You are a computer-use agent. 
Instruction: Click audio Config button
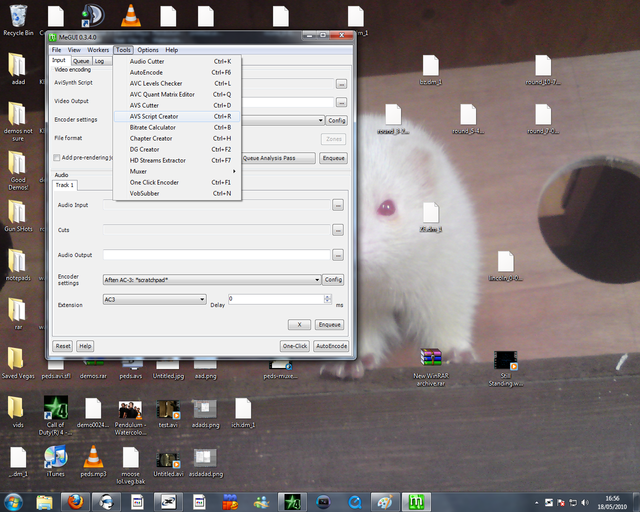point(333,280)
